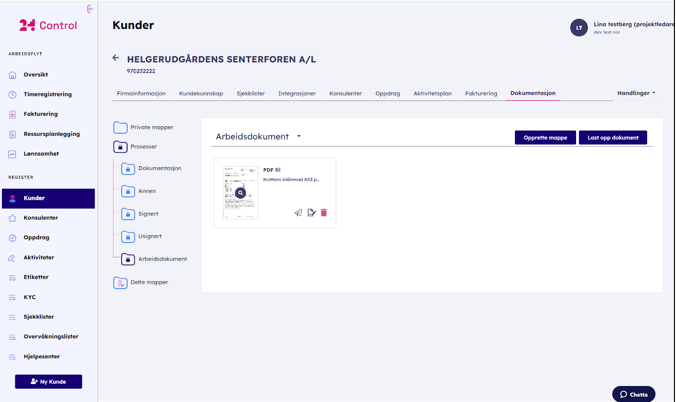The width and height of the screenshot is (676, 402).
Task: Click the 'PDF fil' label on the card
Action: click(x=272, y=170)
